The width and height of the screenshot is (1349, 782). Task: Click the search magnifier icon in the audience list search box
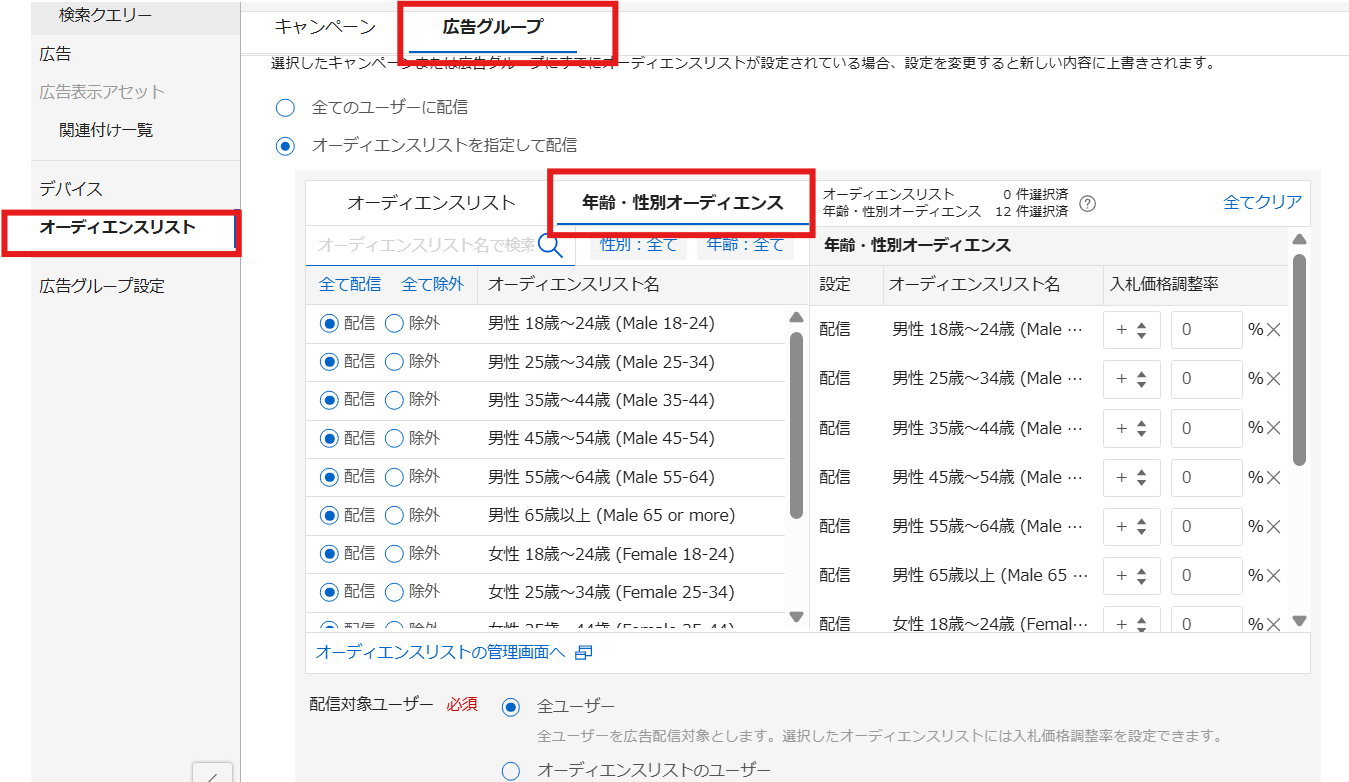click(550, 245)
